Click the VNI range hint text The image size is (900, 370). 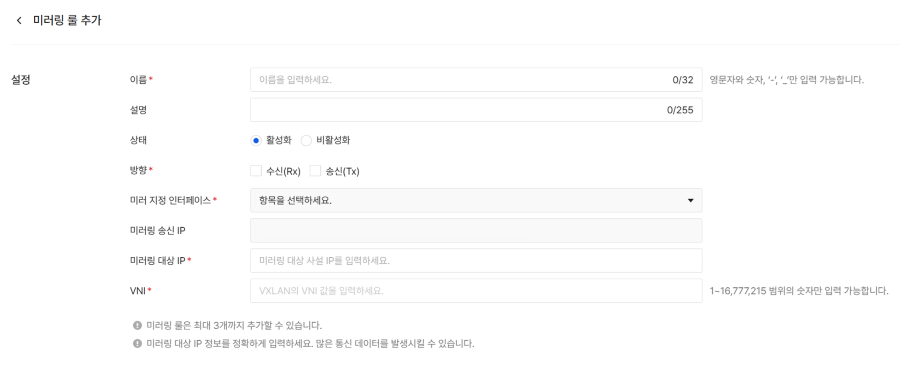(799, 291)
